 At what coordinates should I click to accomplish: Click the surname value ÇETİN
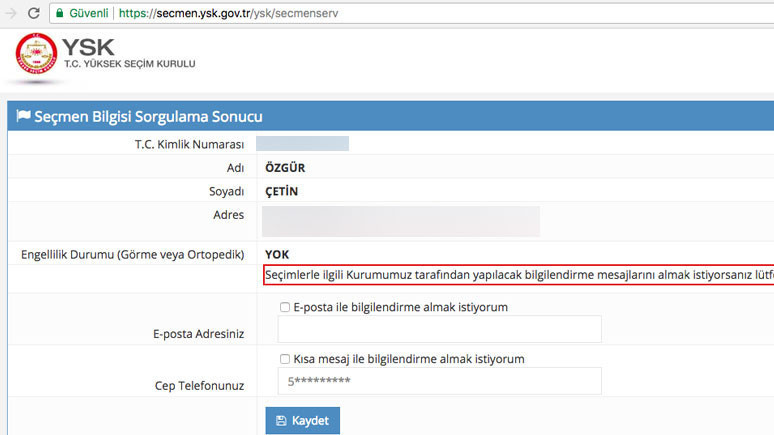click(x=281, y=191)
